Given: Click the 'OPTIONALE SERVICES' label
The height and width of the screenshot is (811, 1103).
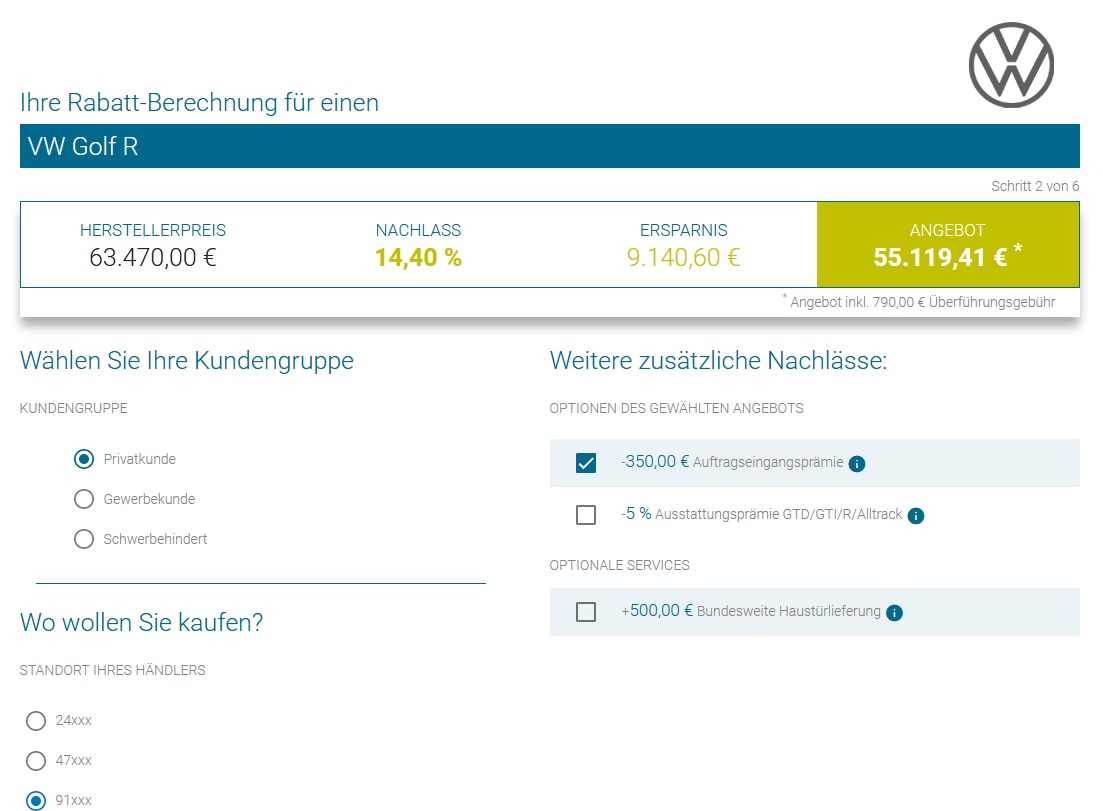Looking at the screenshot, I should pos(619,566).
